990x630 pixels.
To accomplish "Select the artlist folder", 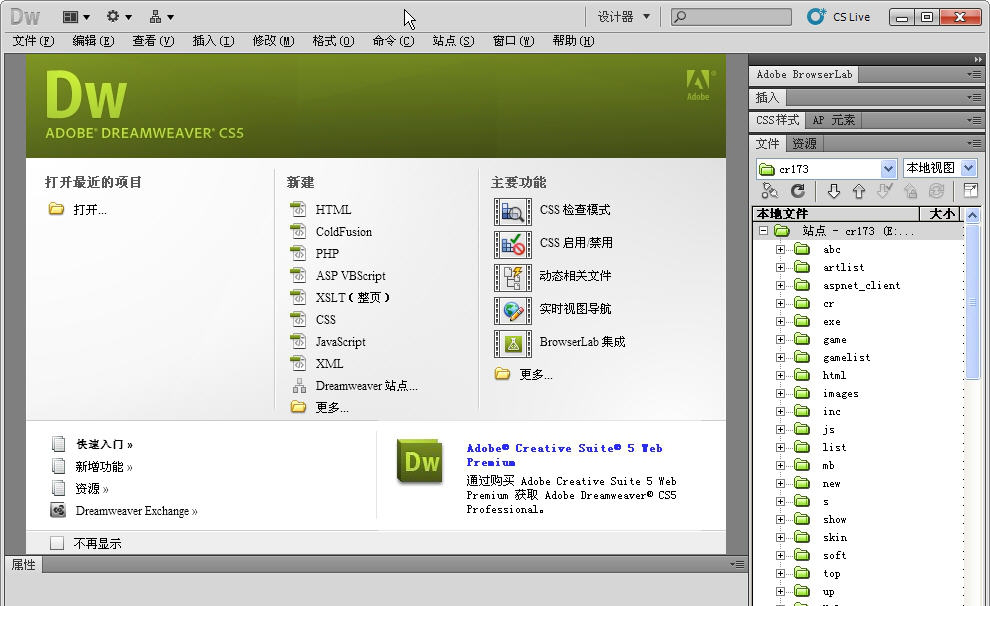I will tap(844, 267).
